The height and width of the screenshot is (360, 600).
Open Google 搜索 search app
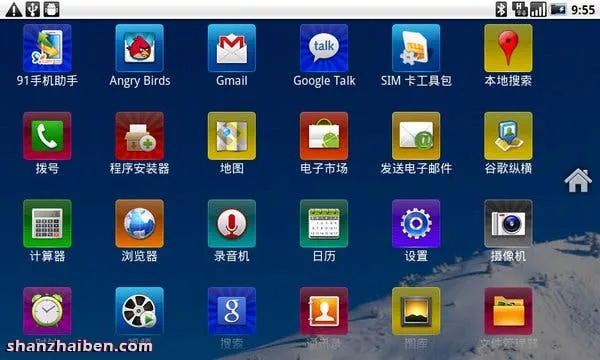pyautogui.click(x=232, y=311)
